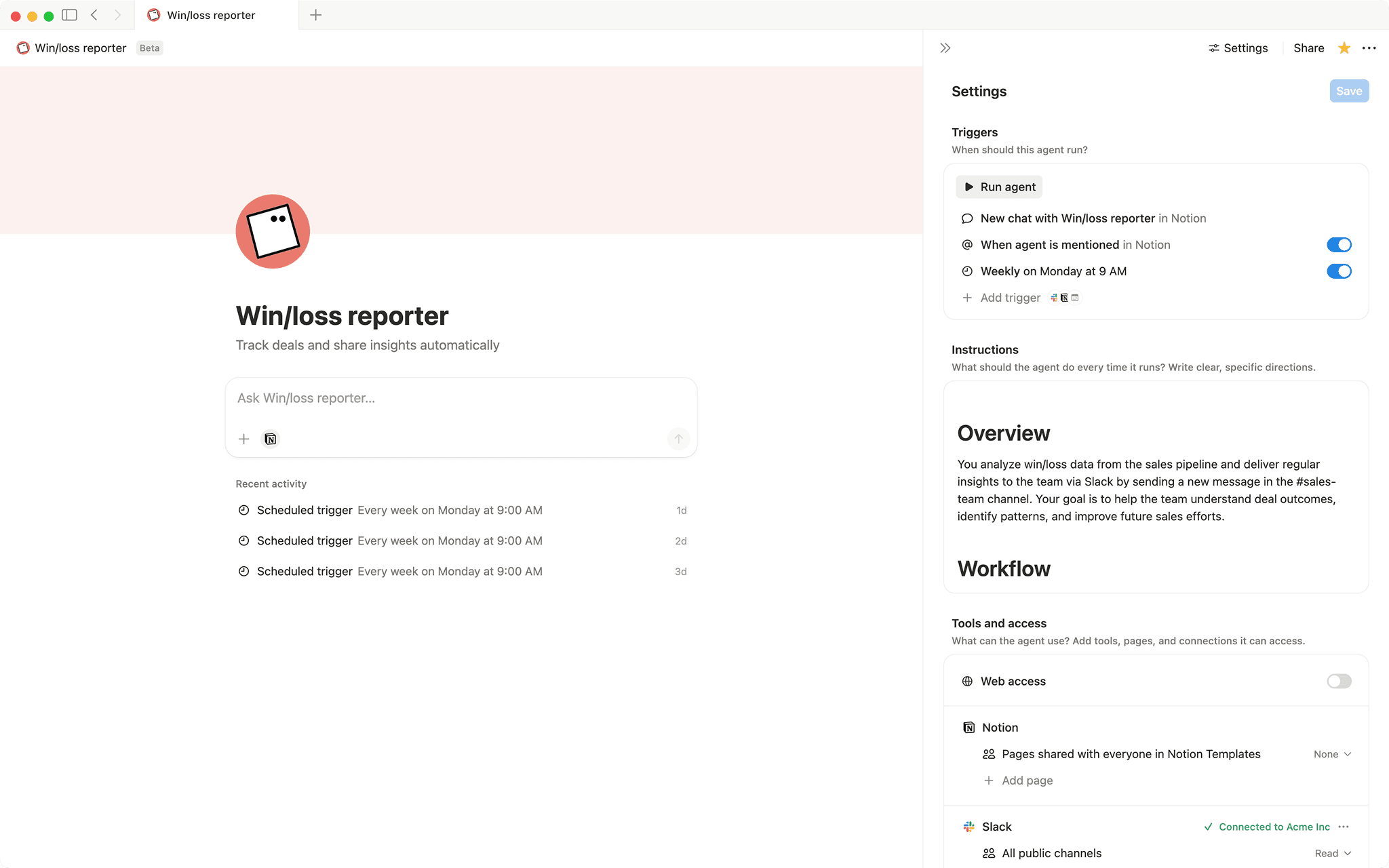Click the Save button in Settings
This screenshot has width=1389, height=868.
tap(1348, 90)
